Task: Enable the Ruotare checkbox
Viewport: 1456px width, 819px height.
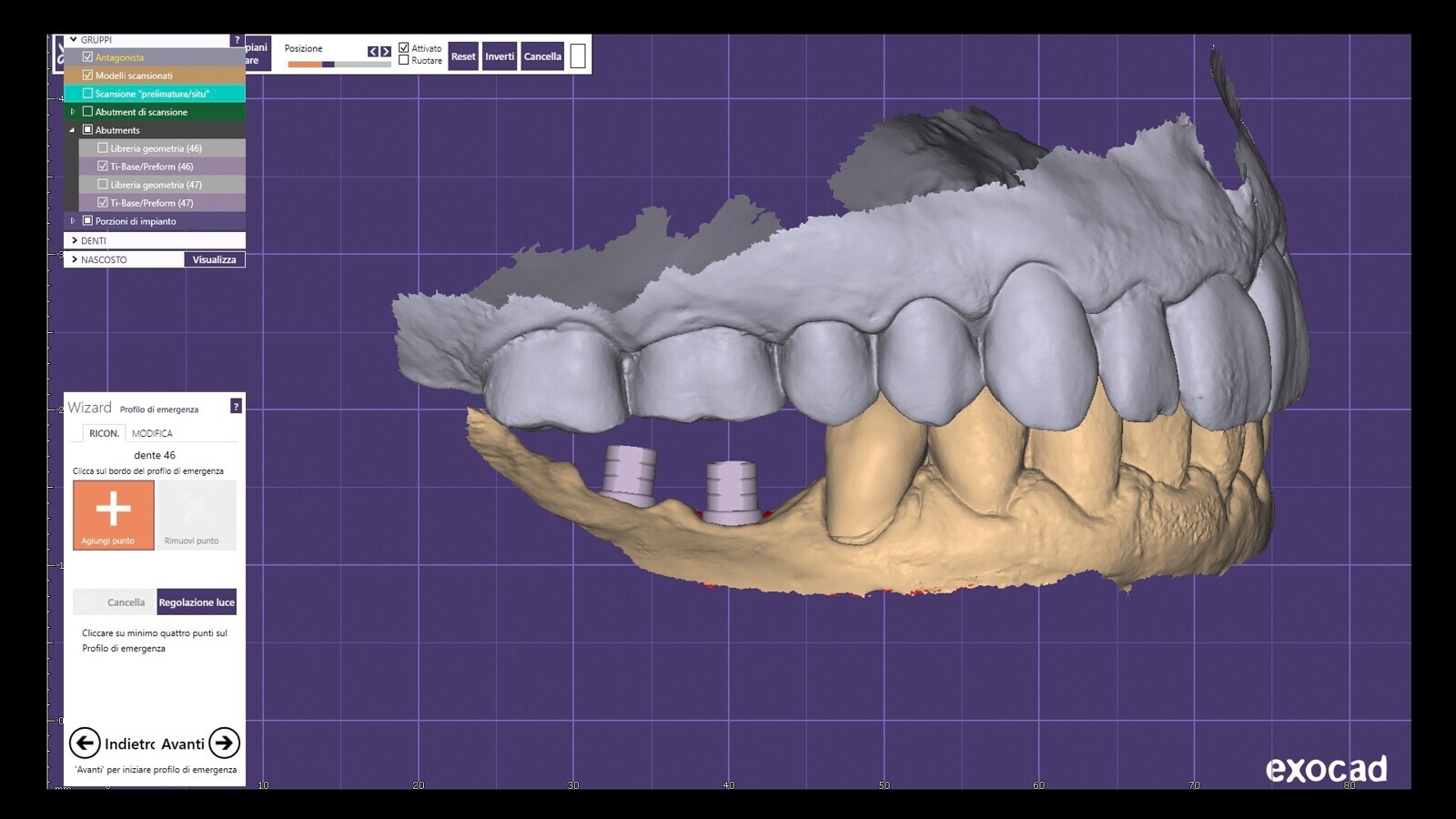Action: [404, 60]
